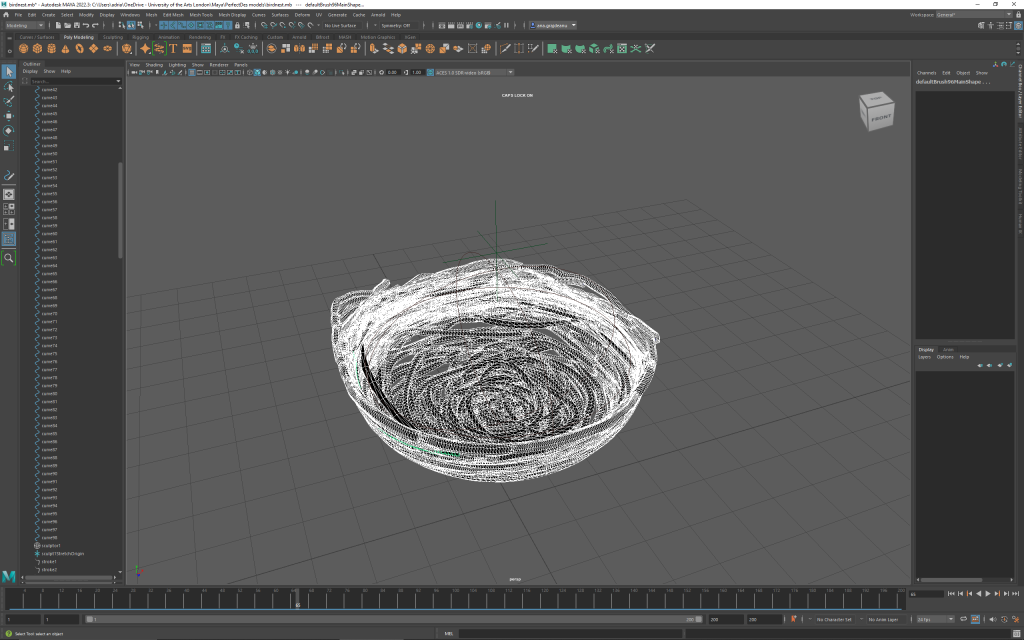1024x640 pixels.
Task: Open the ACES SDR-video color space dropdown
Action: 474,72
